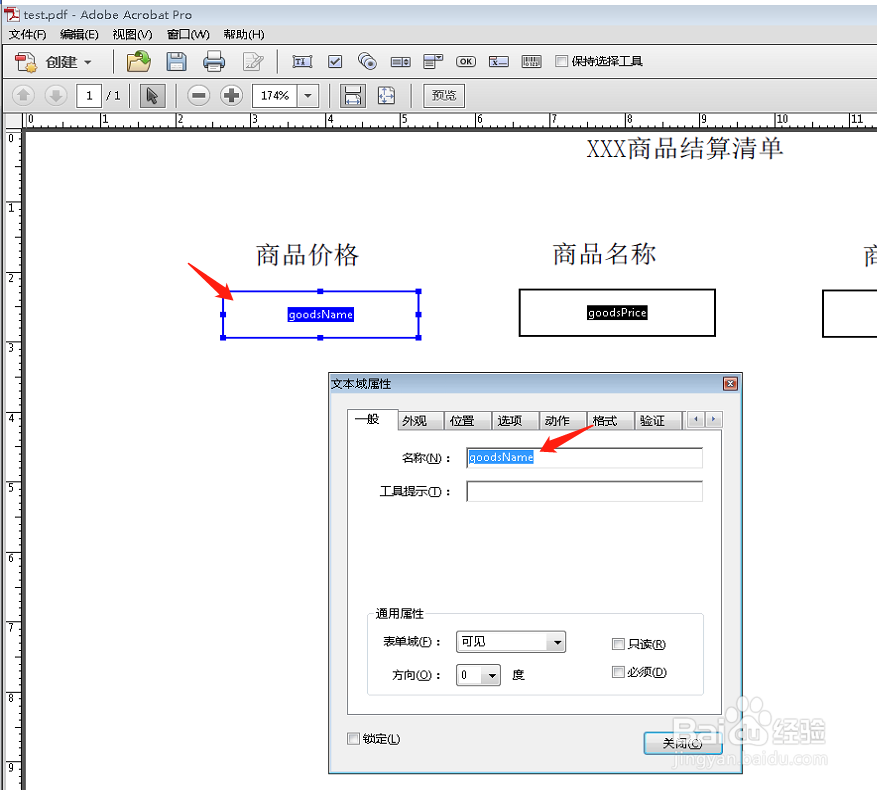Select the OK Button form tool

465,61
